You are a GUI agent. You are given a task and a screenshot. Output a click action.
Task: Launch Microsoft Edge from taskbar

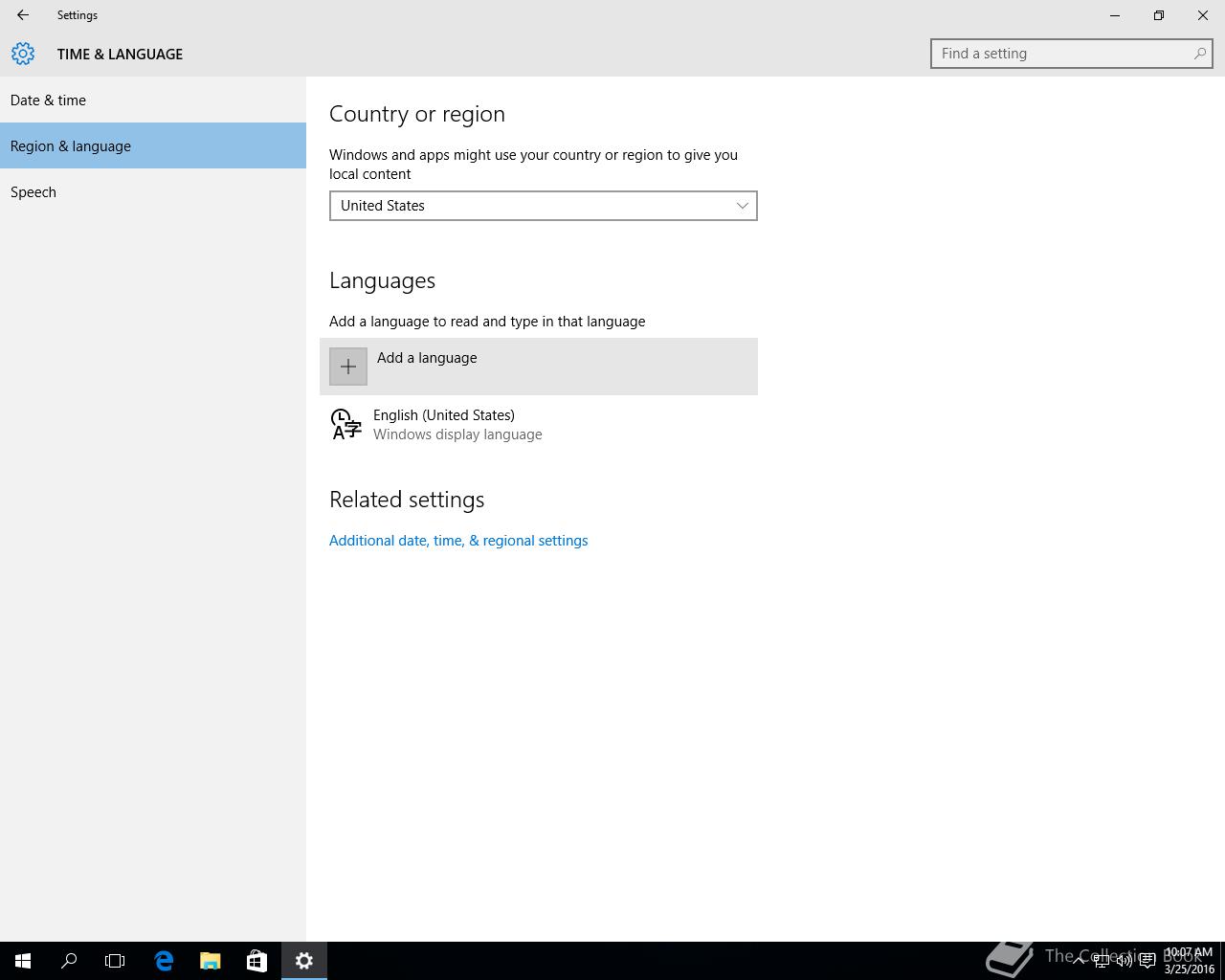pos(164,961)
